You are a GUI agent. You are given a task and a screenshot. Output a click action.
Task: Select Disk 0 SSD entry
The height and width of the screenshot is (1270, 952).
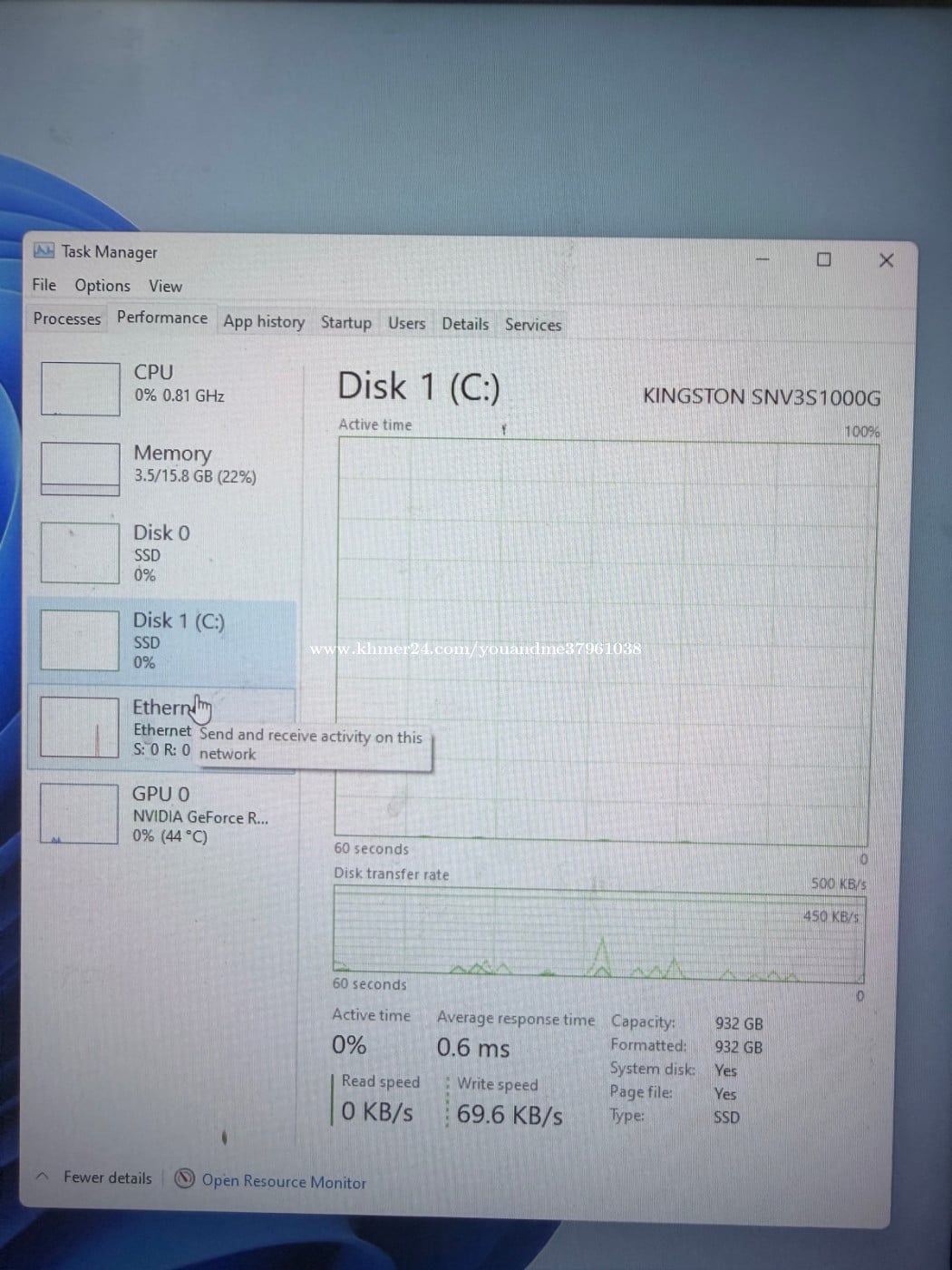click(x=163, y=552)
